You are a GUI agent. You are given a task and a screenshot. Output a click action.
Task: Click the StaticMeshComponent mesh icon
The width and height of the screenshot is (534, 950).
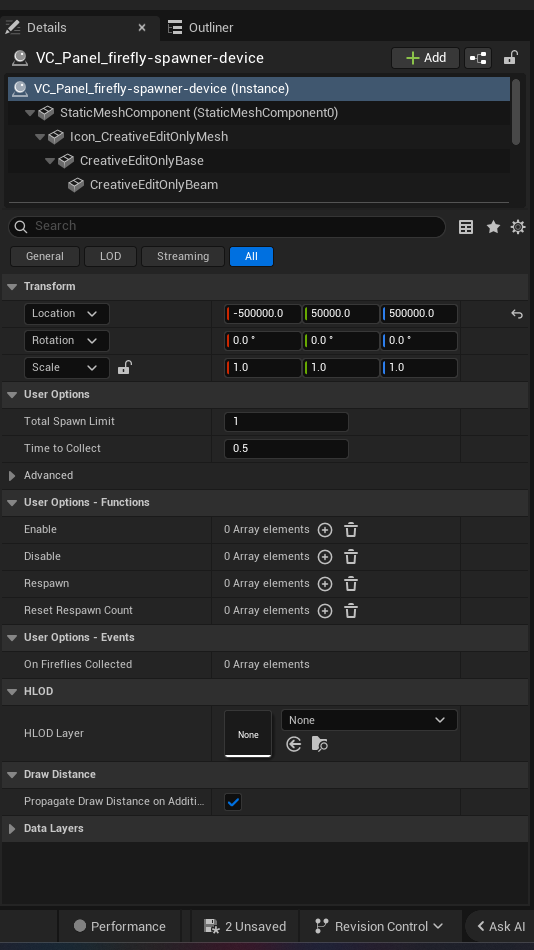pyautogui.click(x=45, y=113)
